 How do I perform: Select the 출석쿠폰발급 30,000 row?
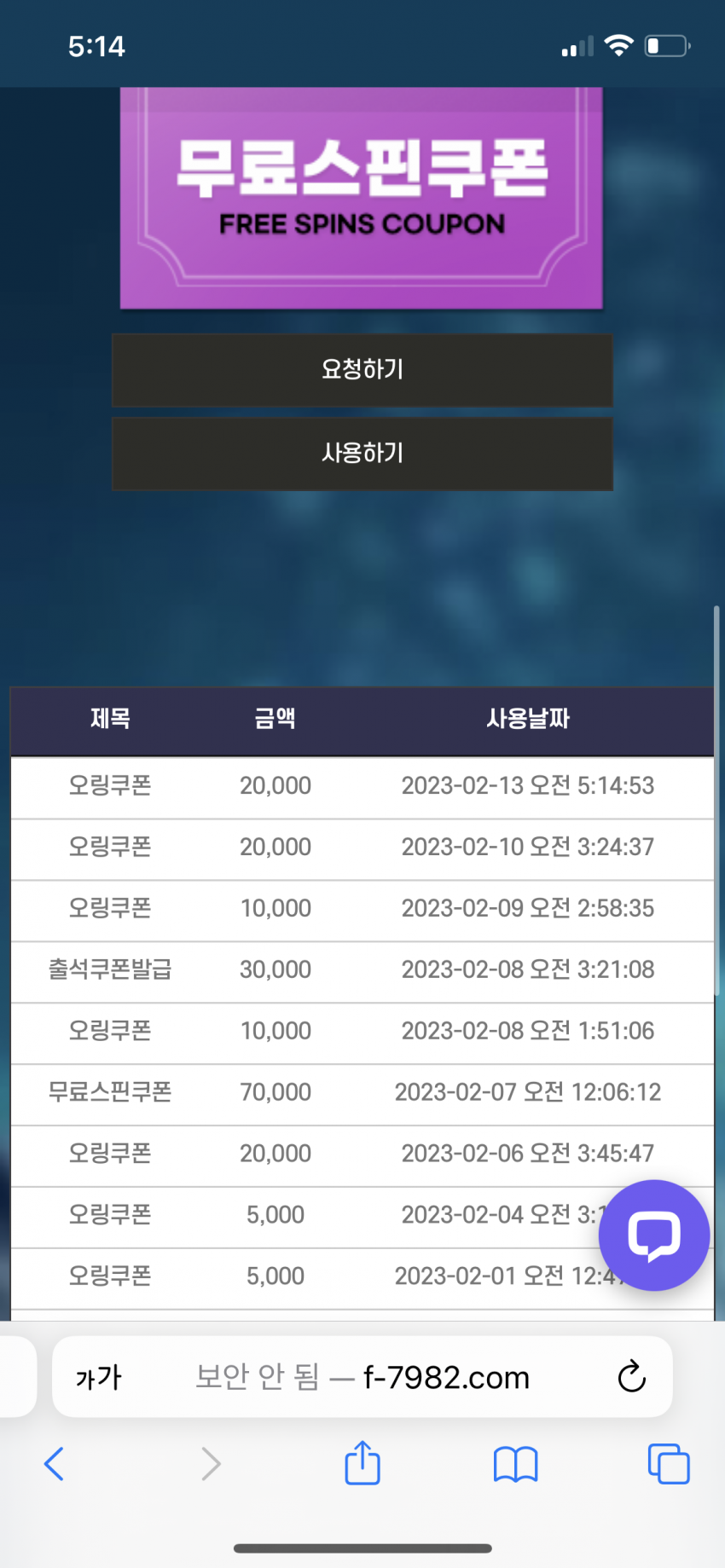coord(362,970)
